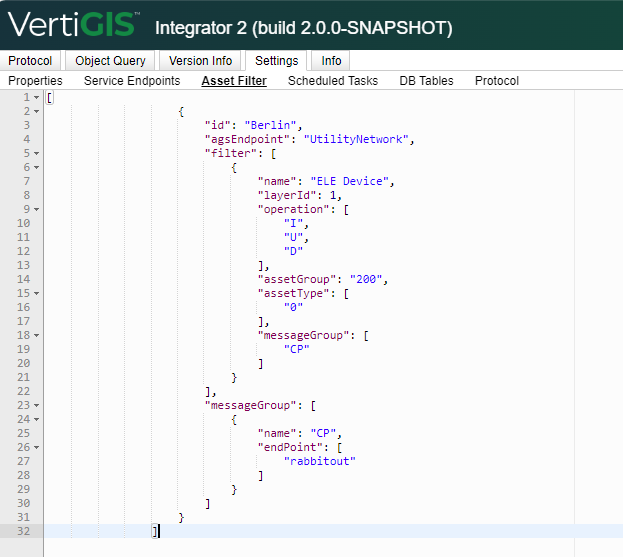Open the Version Info tab

click(200, 61)
